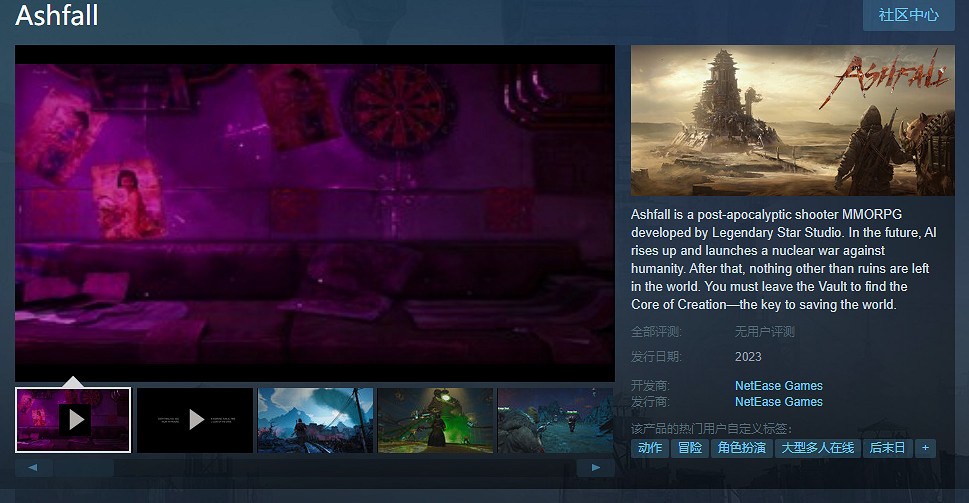View the green glowing creature screenshot

(x=435, y=420)
